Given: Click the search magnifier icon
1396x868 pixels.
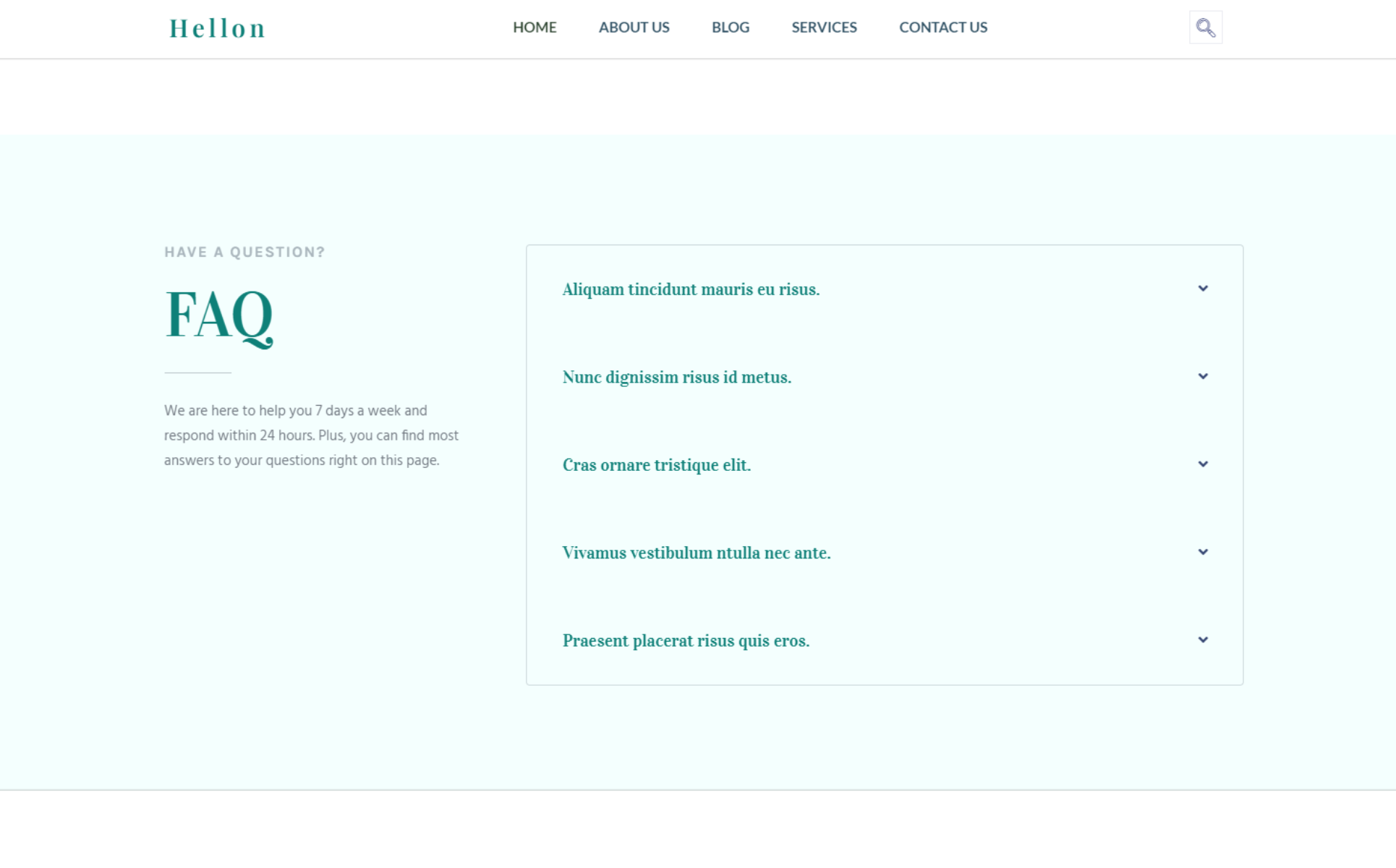Looking at the screenshot, I should point(1205,27).
